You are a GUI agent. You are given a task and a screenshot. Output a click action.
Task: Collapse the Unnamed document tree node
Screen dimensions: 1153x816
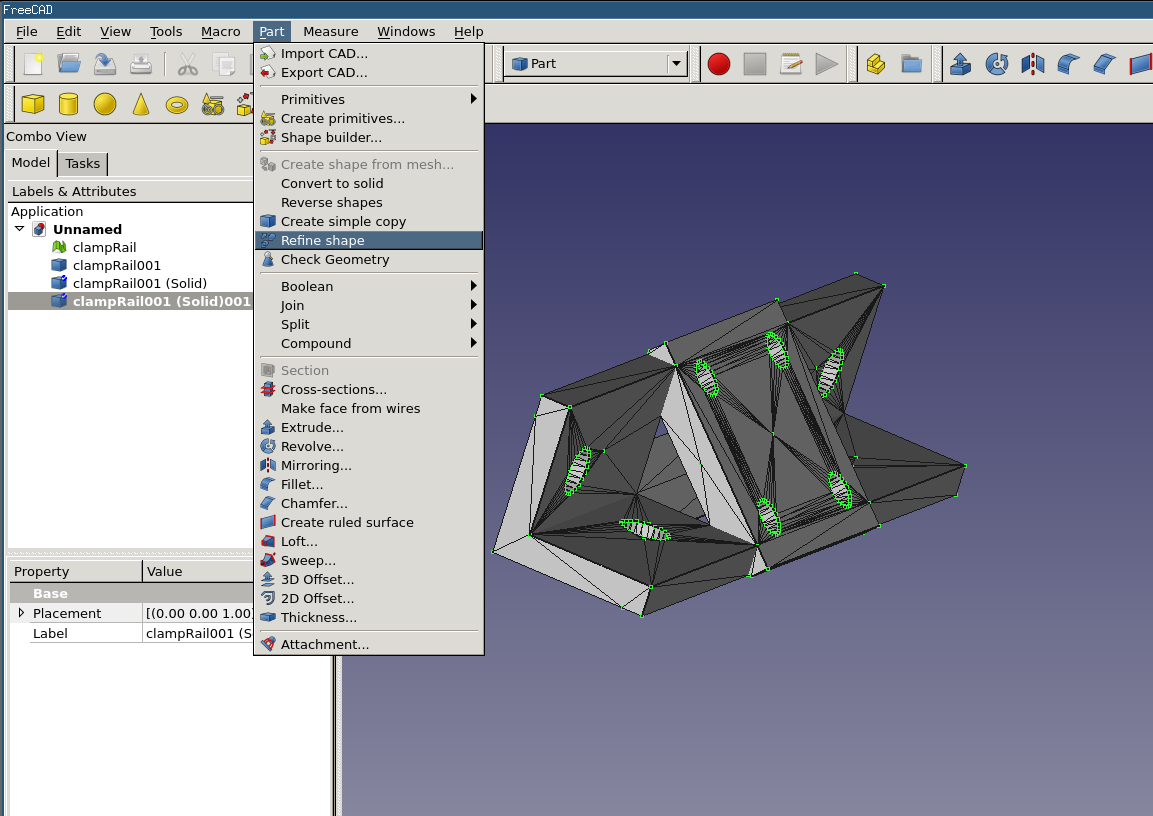pyautogui.click(x=19, y=229)
